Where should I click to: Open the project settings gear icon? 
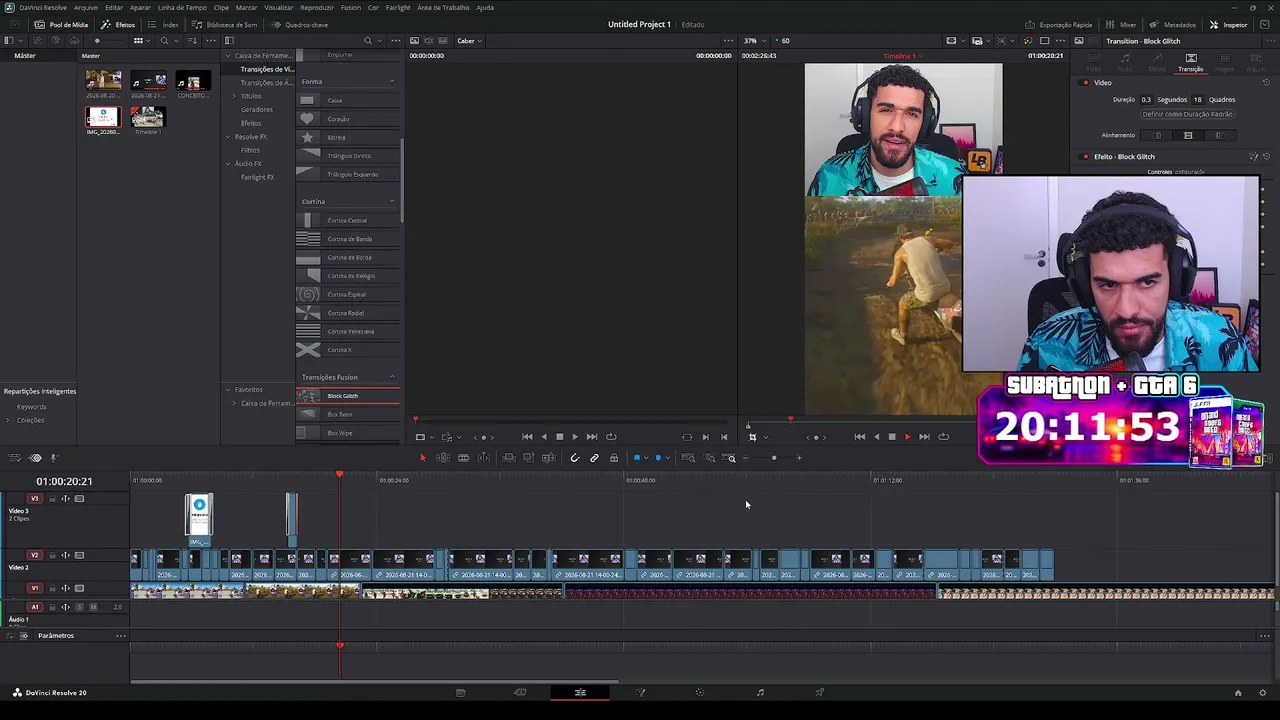1263,692
